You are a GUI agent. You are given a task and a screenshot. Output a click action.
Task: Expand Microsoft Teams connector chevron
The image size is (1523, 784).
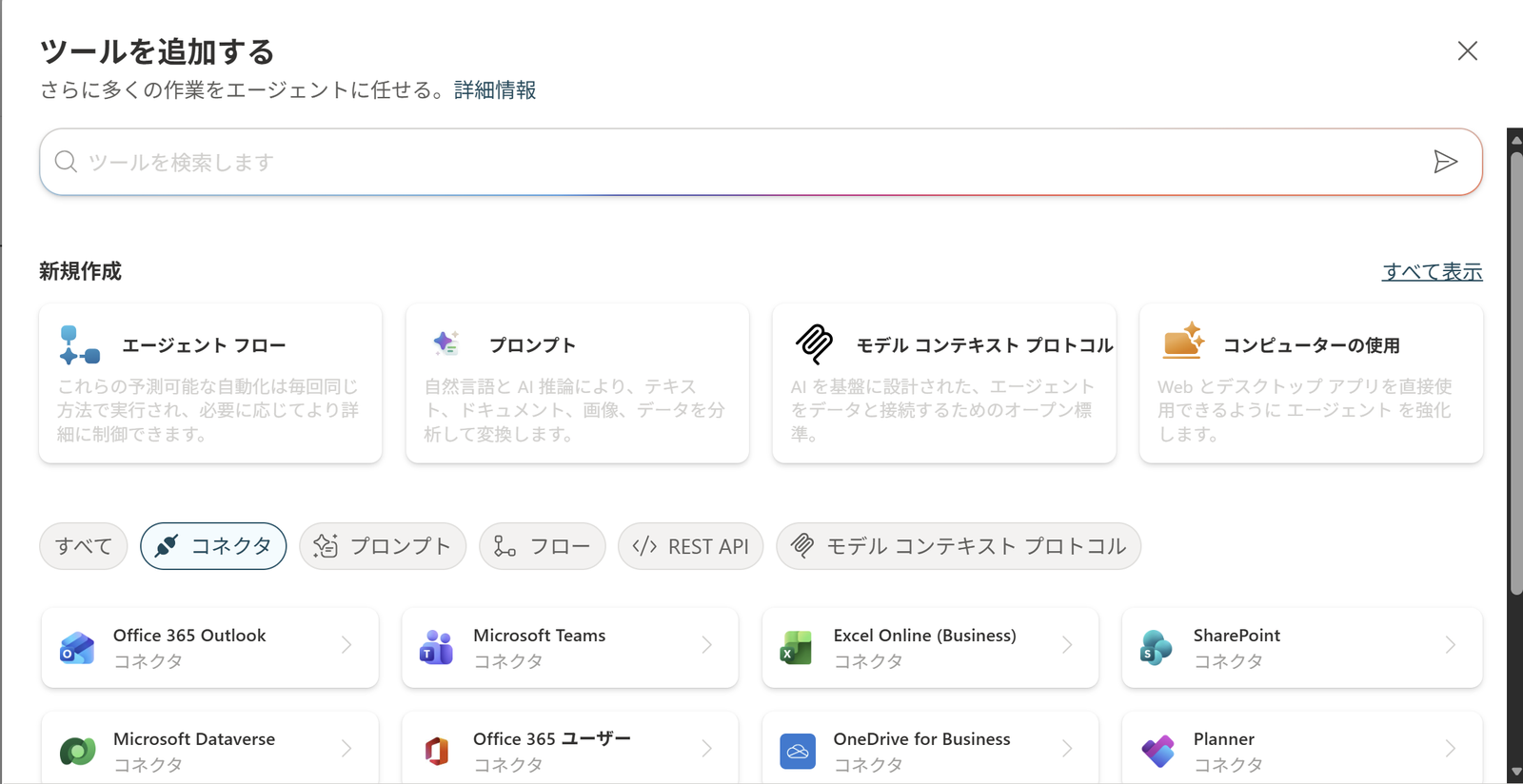tap(706, 645)
